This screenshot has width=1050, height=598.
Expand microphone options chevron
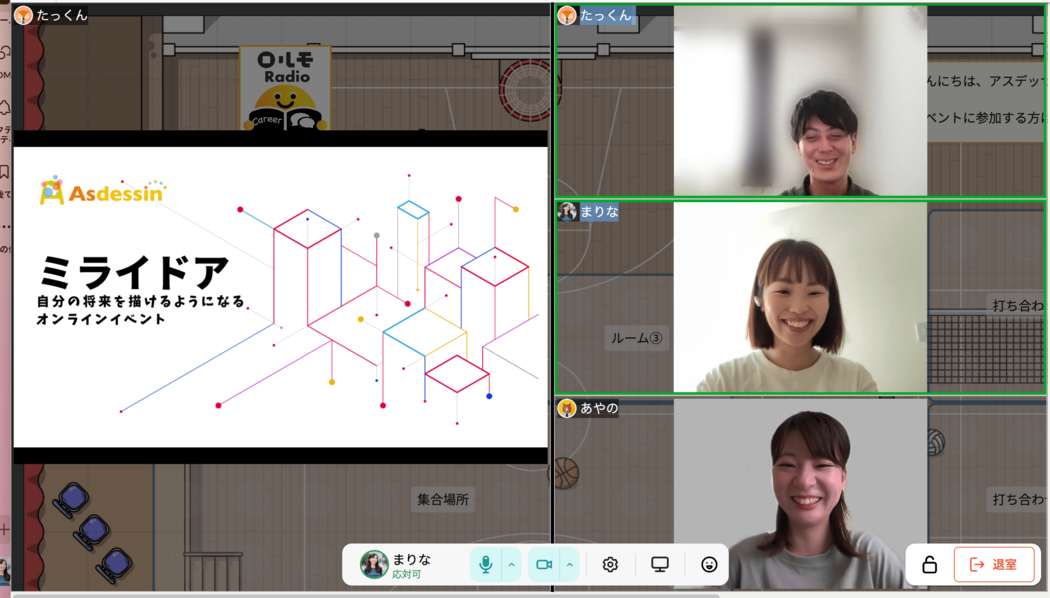(512, 565)
